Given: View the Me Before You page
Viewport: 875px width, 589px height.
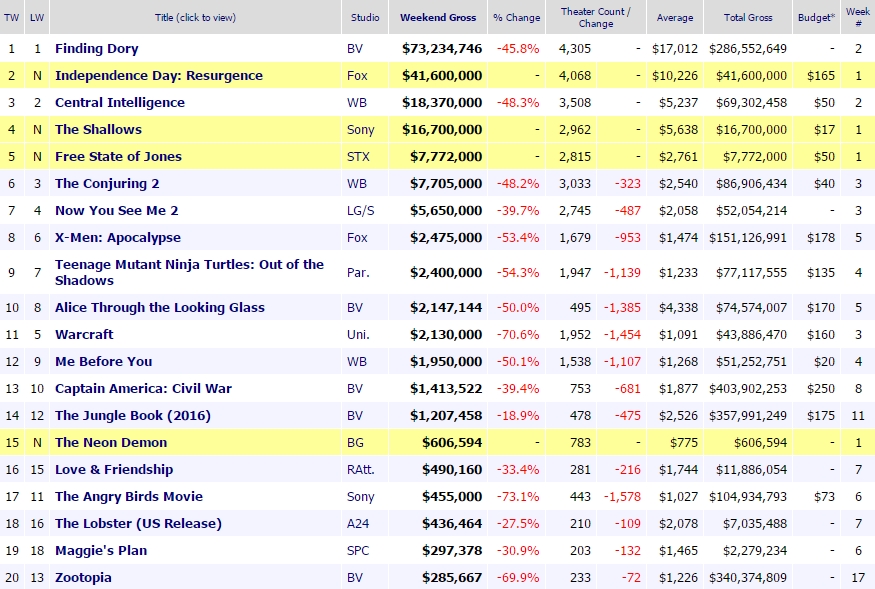Looking at the screenshot, I should pos(103,361).
